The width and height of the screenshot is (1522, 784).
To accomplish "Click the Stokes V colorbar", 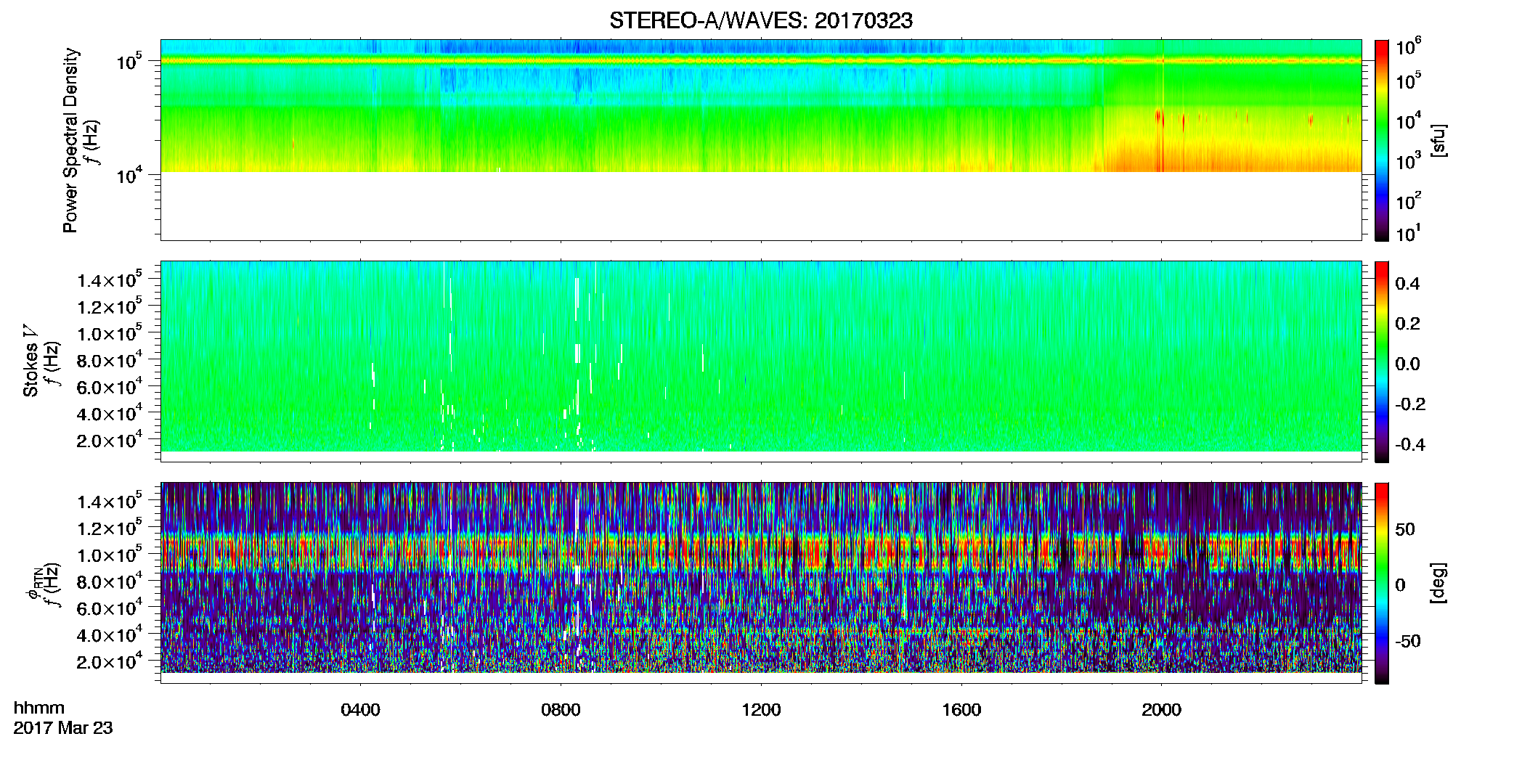I will (x=1382, y=362).
